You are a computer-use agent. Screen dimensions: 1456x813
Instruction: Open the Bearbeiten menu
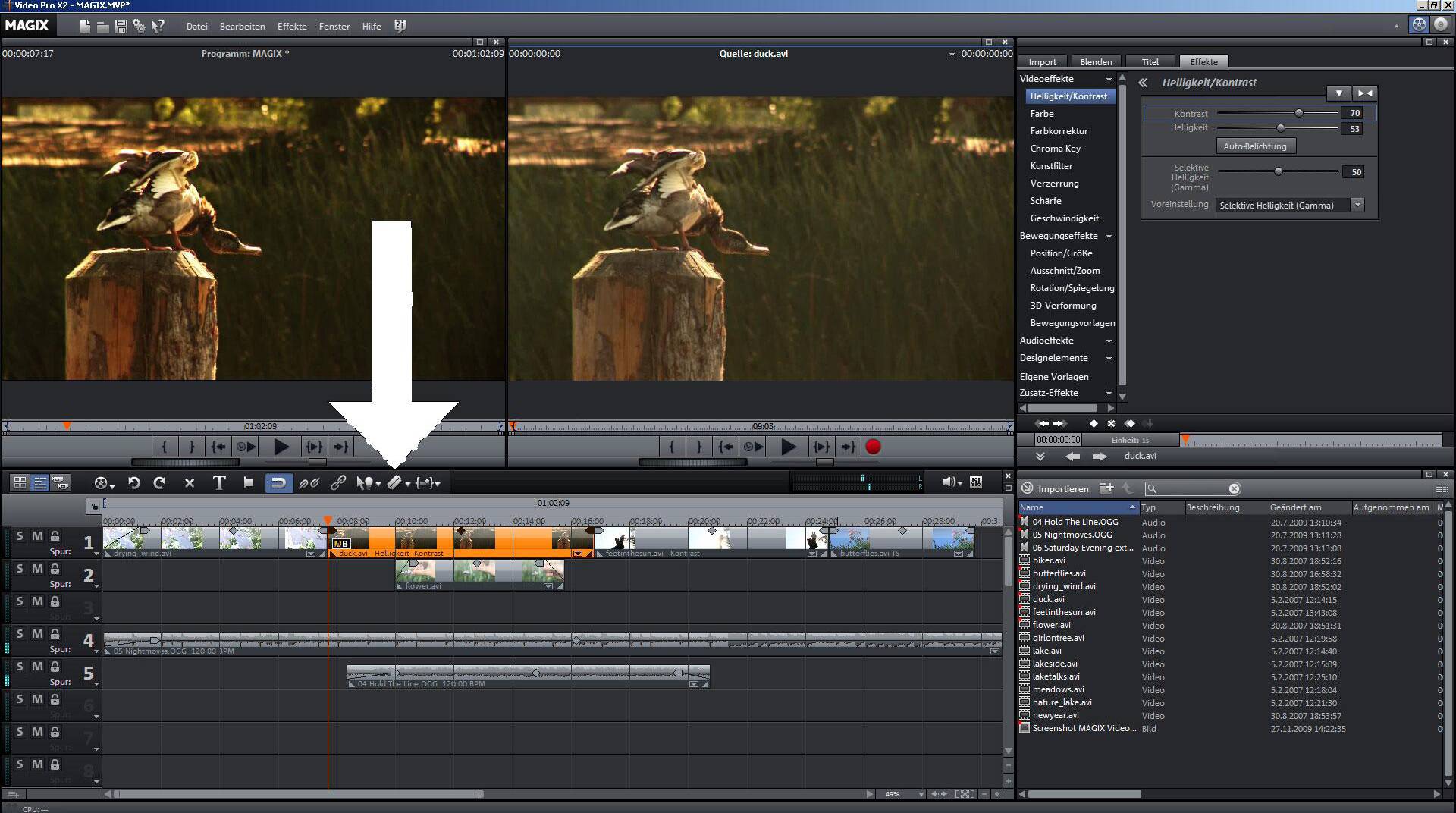(x=242, y=27)
